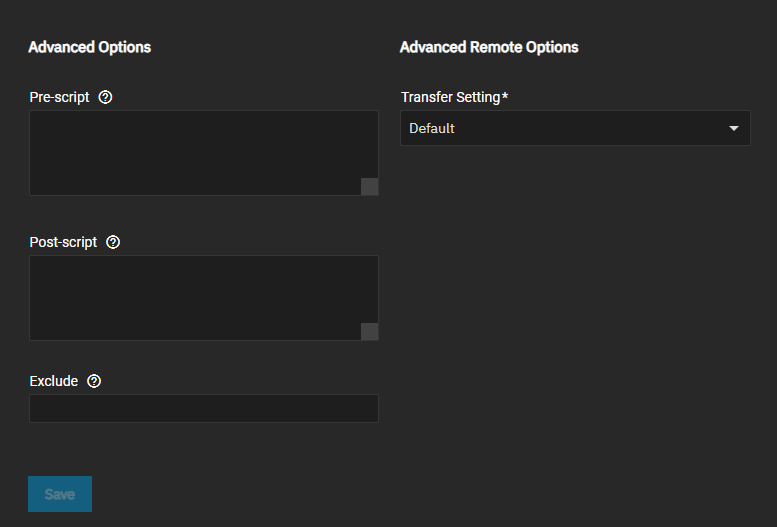The image size is (777, 527).
Task: Expand the Transfer Setting dropdown arrow
Action: click(734, 128)
